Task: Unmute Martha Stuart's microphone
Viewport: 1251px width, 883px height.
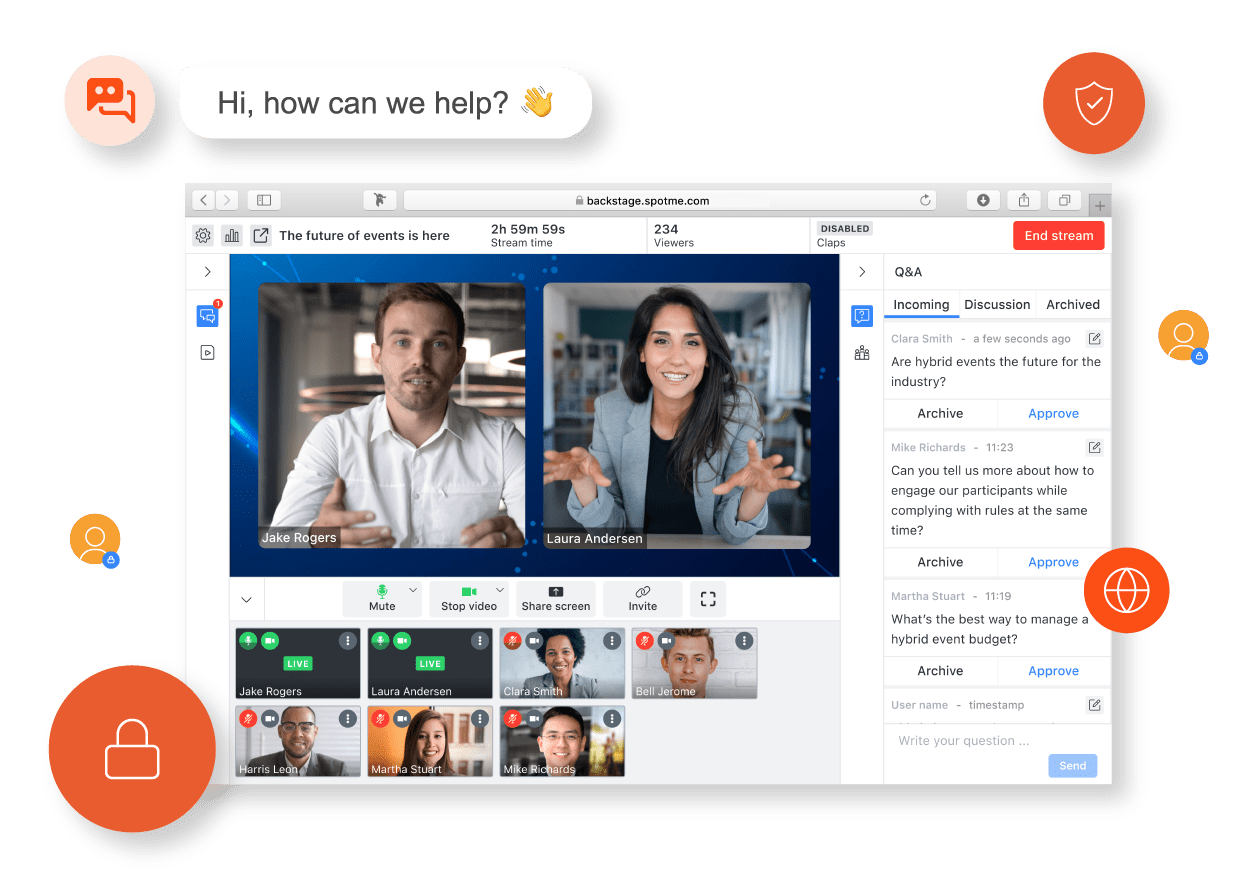Action: point(380,718)
